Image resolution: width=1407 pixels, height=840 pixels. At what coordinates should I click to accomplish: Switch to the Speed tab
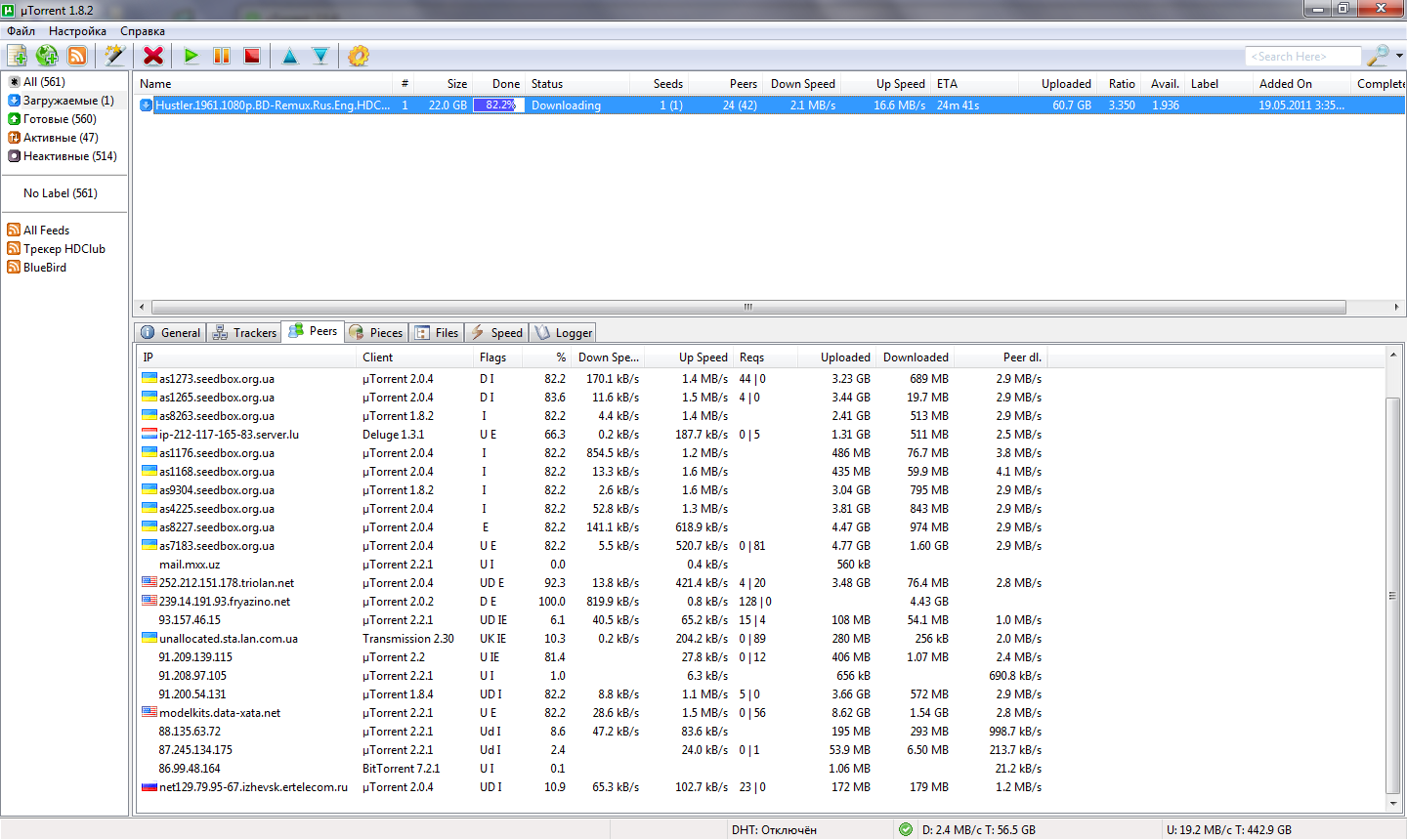(x=496, y=333)
